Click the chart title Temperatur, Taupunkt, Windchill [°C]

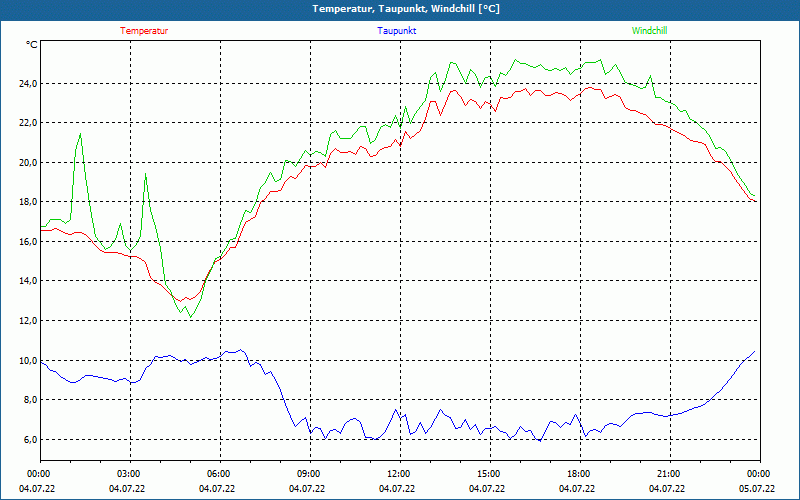406,9
